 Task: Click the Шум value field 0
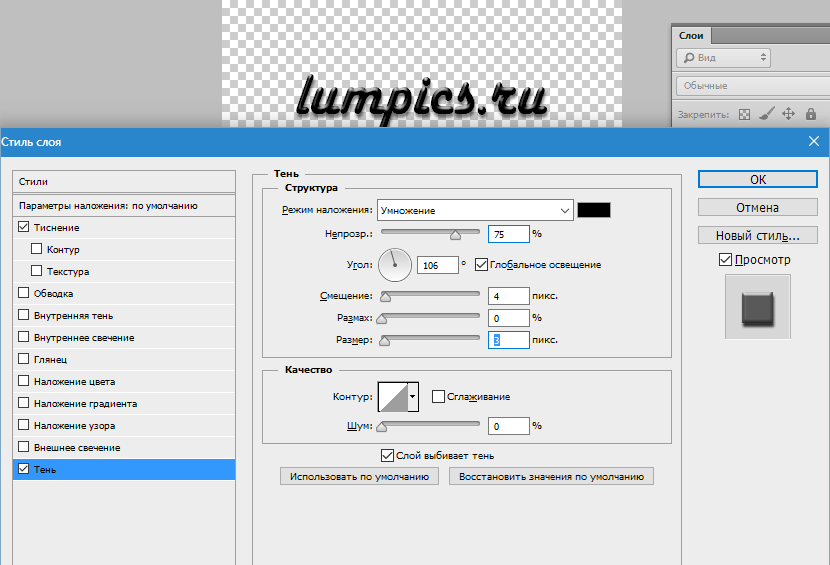[x=509, y=426]
